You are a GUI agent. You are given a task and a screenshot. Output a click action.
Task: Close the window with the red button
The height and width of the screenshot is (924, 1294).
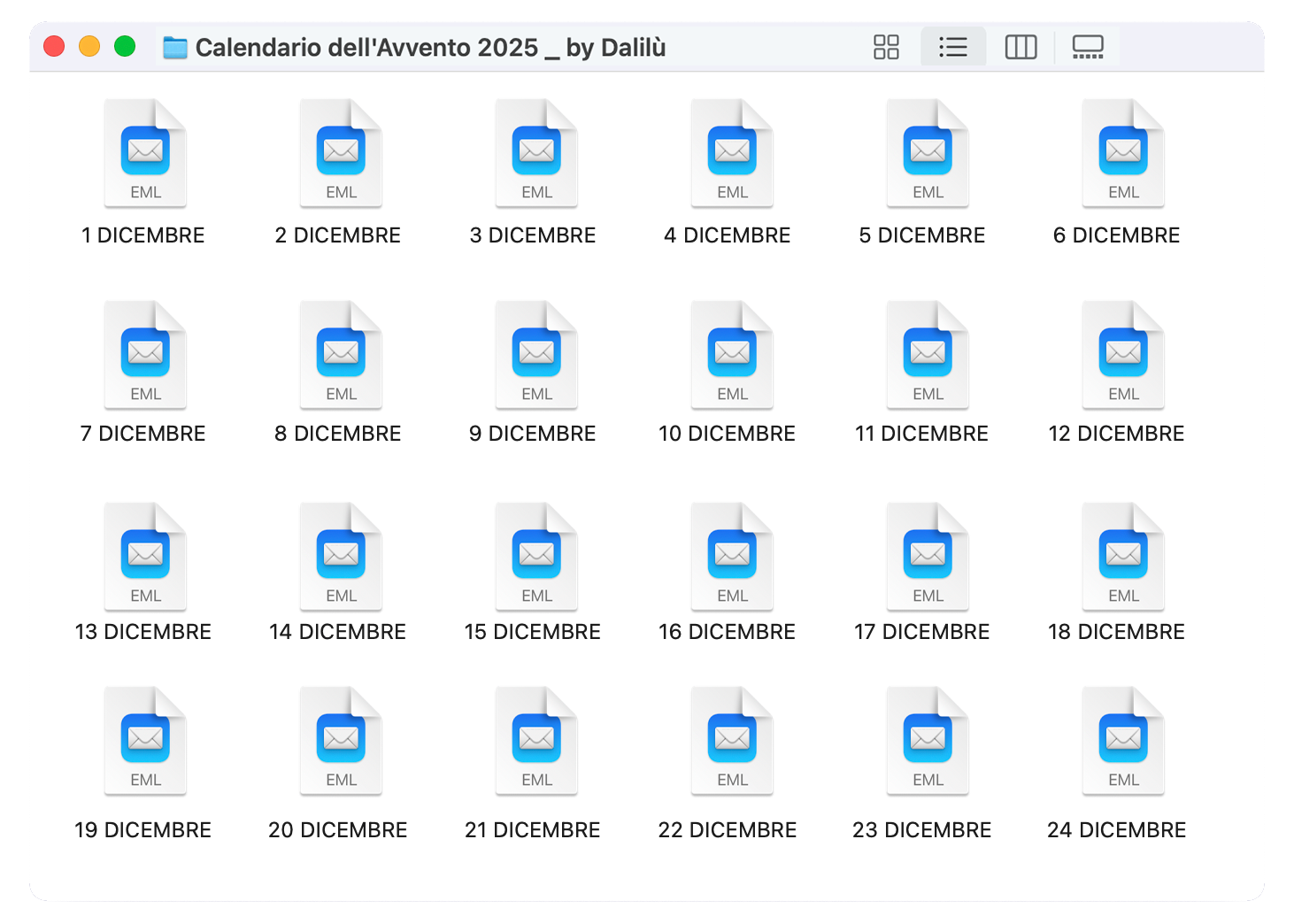point(54,46)
